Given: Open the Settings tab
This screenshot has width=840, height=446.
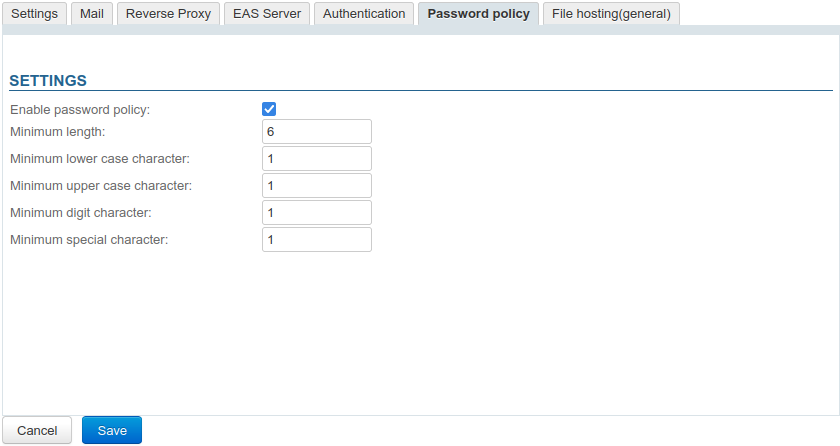Looking at the screenshot, I should click(35, 14).
